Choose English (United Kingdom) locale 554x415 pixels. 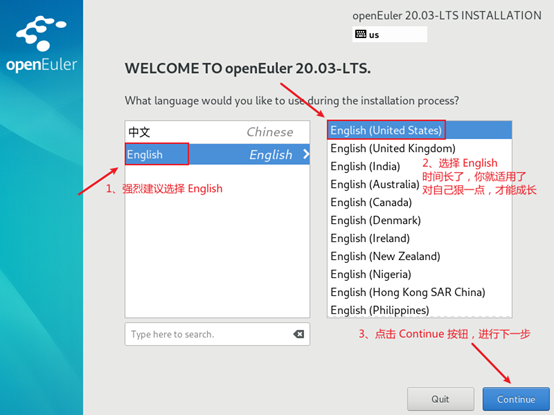419,148
